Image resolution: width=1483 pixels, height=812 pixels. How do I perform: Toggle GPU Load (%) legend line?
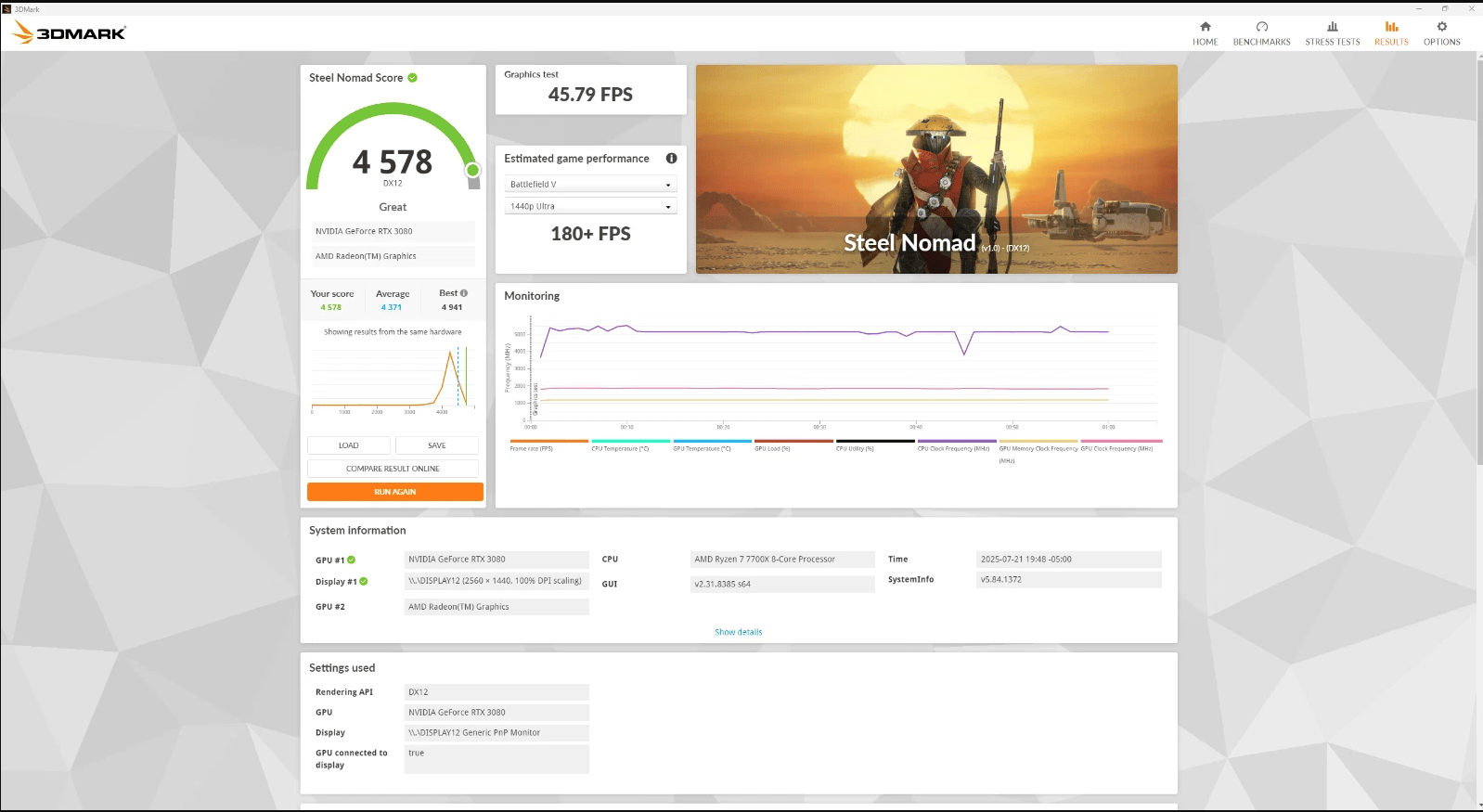point(793,445)
